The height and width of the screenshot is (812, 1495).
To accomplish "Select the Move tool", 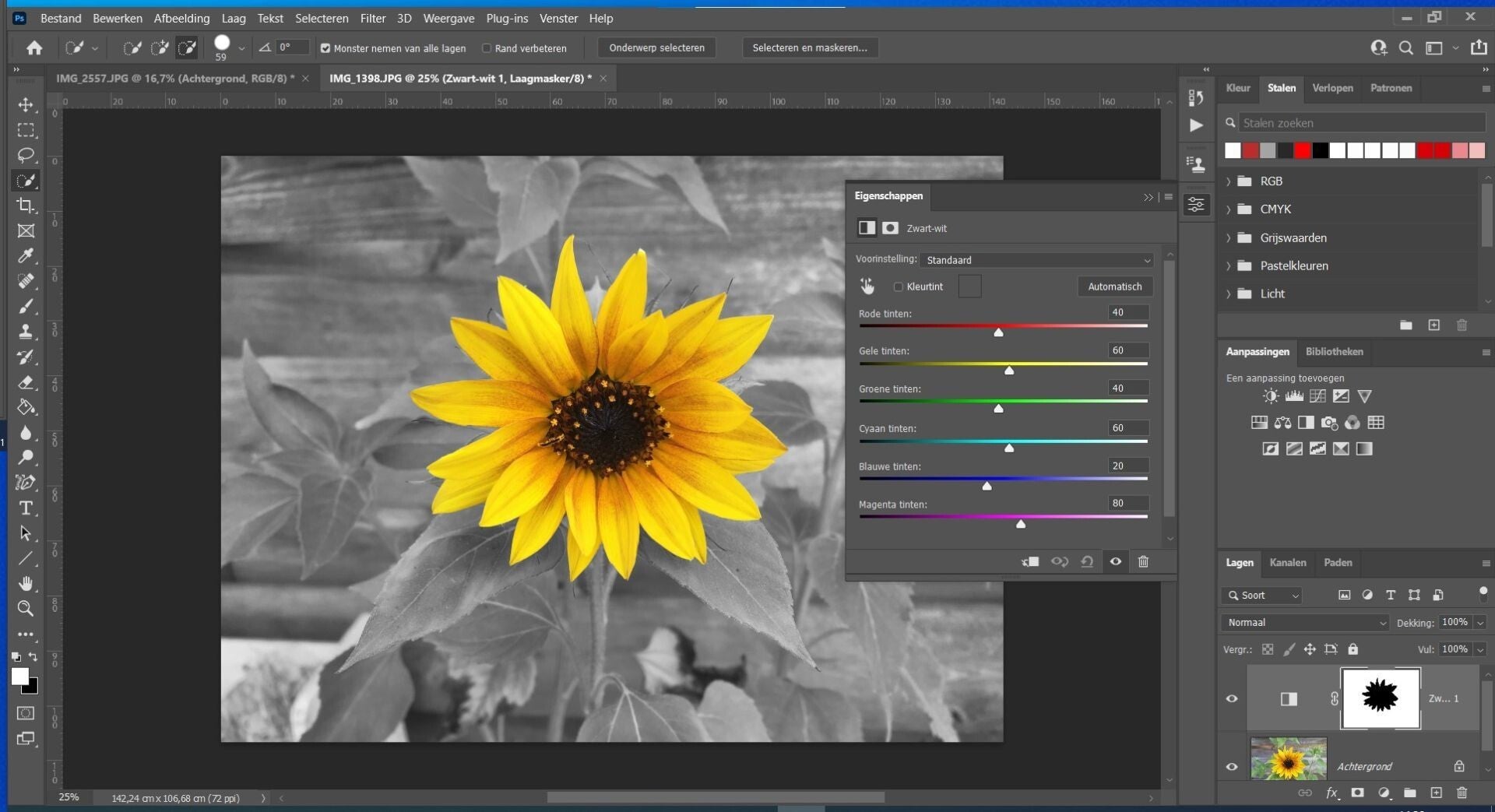I will [x=26, y=105].
